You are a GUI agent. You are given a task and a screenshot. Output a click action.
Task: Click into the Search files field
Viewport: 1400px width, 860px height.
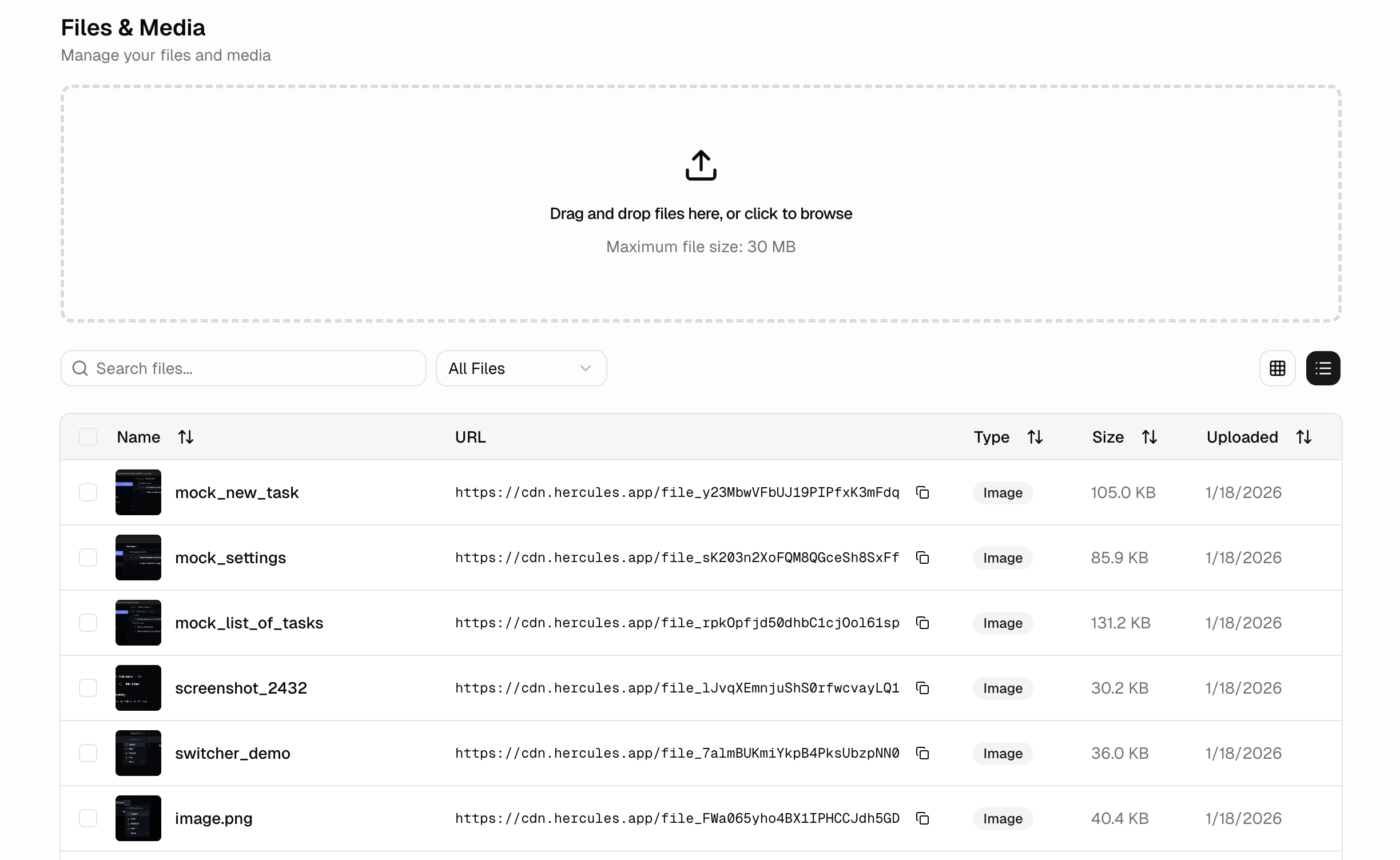pyautogui.click(x=252, y=368)
